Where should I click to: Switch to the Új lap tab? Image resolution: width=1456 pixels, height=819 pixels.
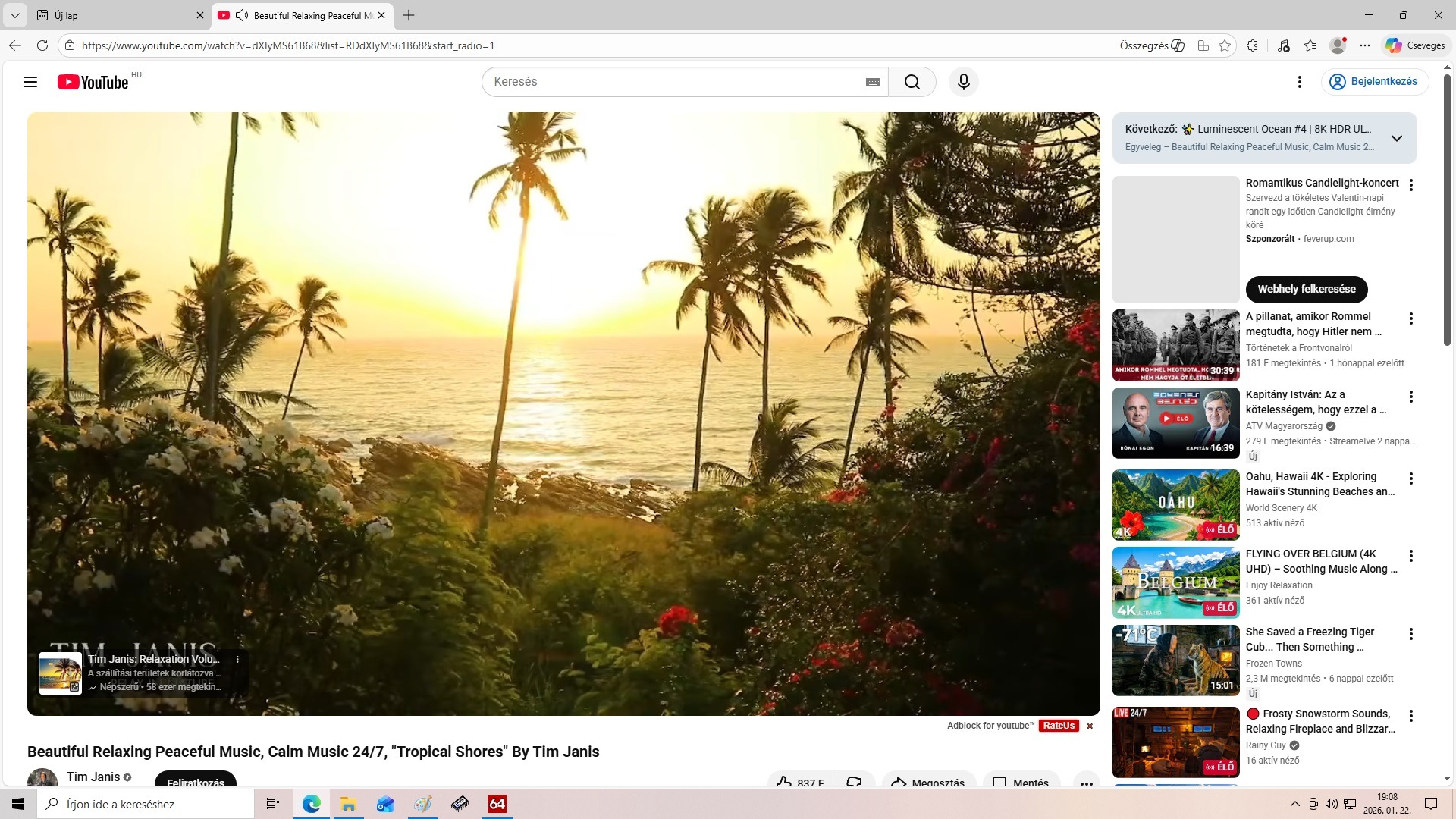tap(114, 15)
